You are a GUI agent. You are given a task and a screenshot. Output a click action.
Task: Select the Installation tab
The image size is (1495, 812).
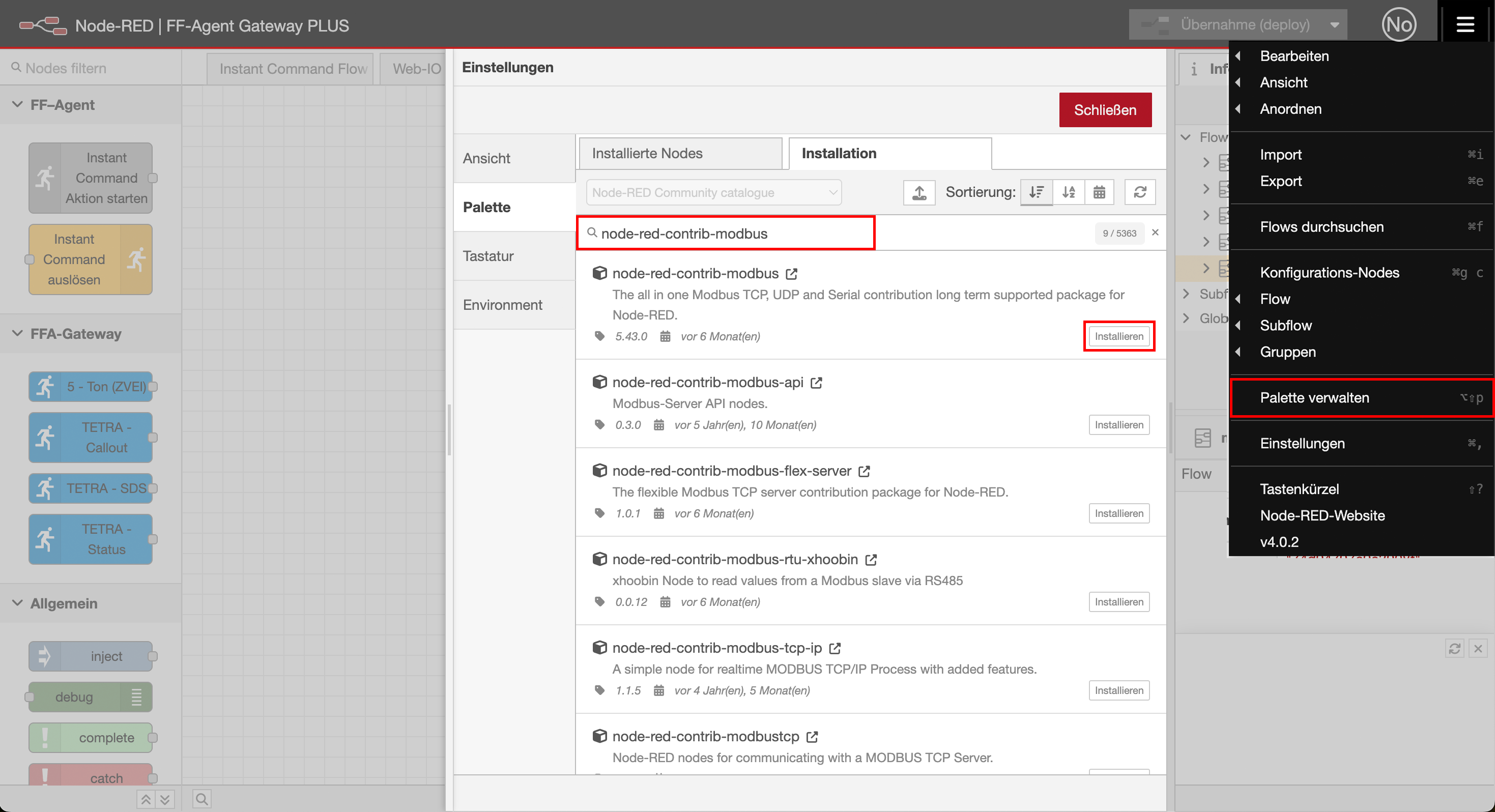[890, 153]
